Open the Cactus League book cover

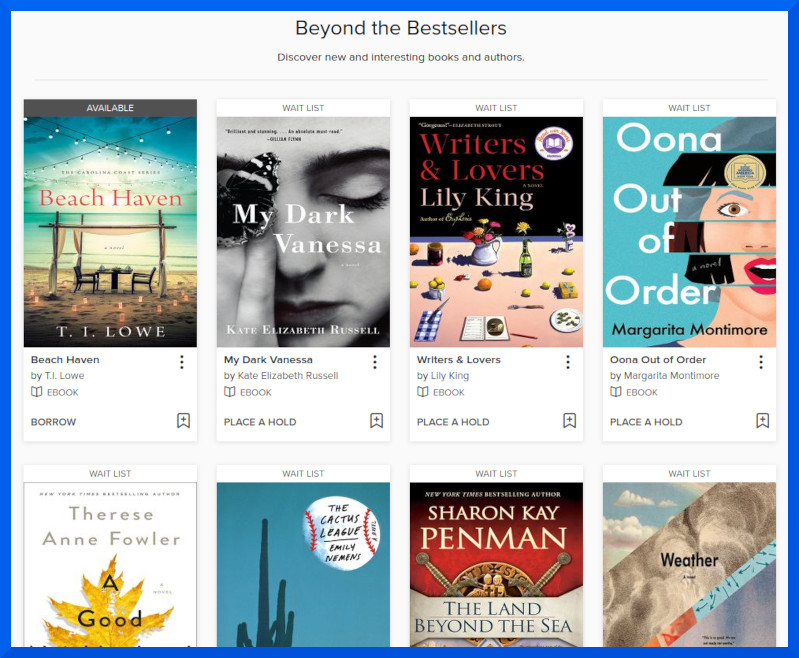[x=303, y=565]
